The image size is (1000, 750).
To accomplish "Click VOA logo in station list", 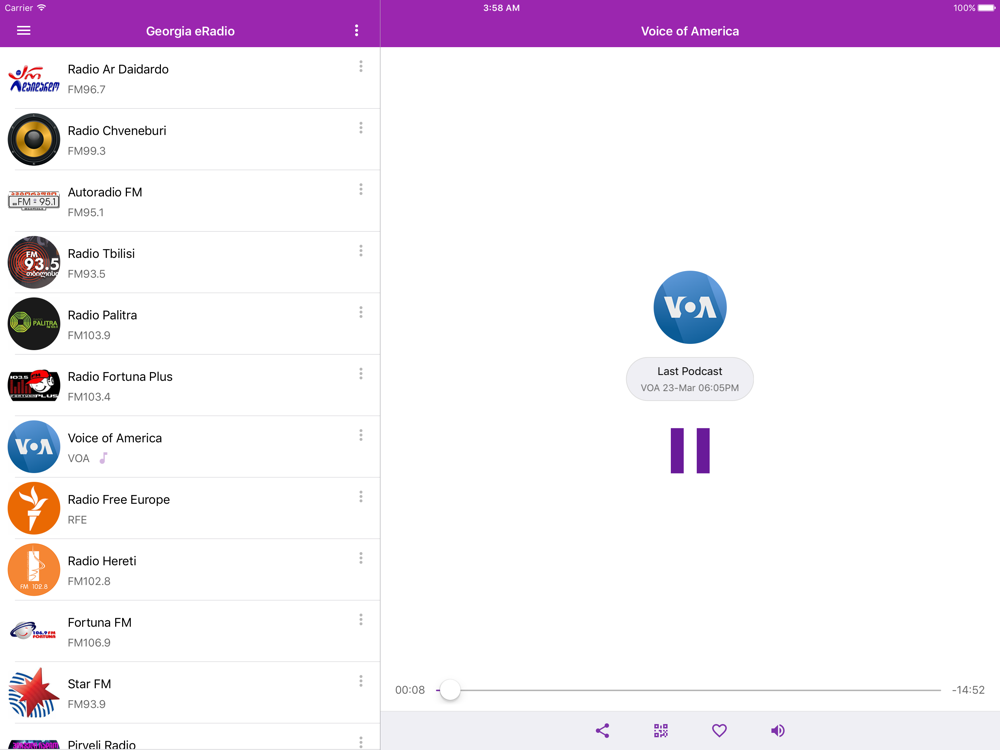I will click(x=34, y=446).
